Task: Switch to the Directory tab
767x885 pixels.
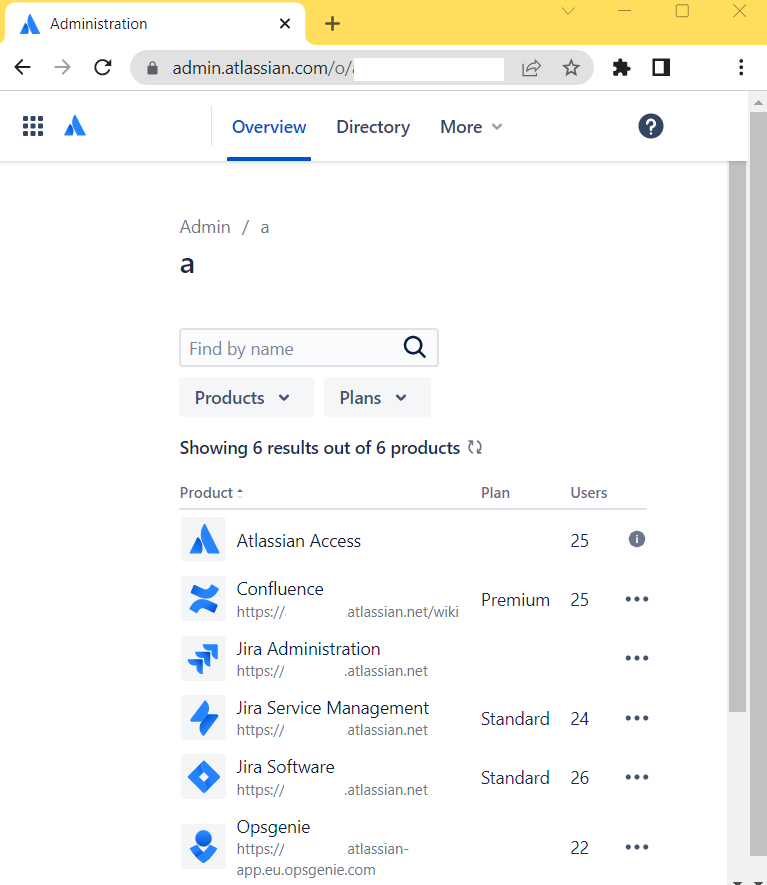Action: coord(373,127)
